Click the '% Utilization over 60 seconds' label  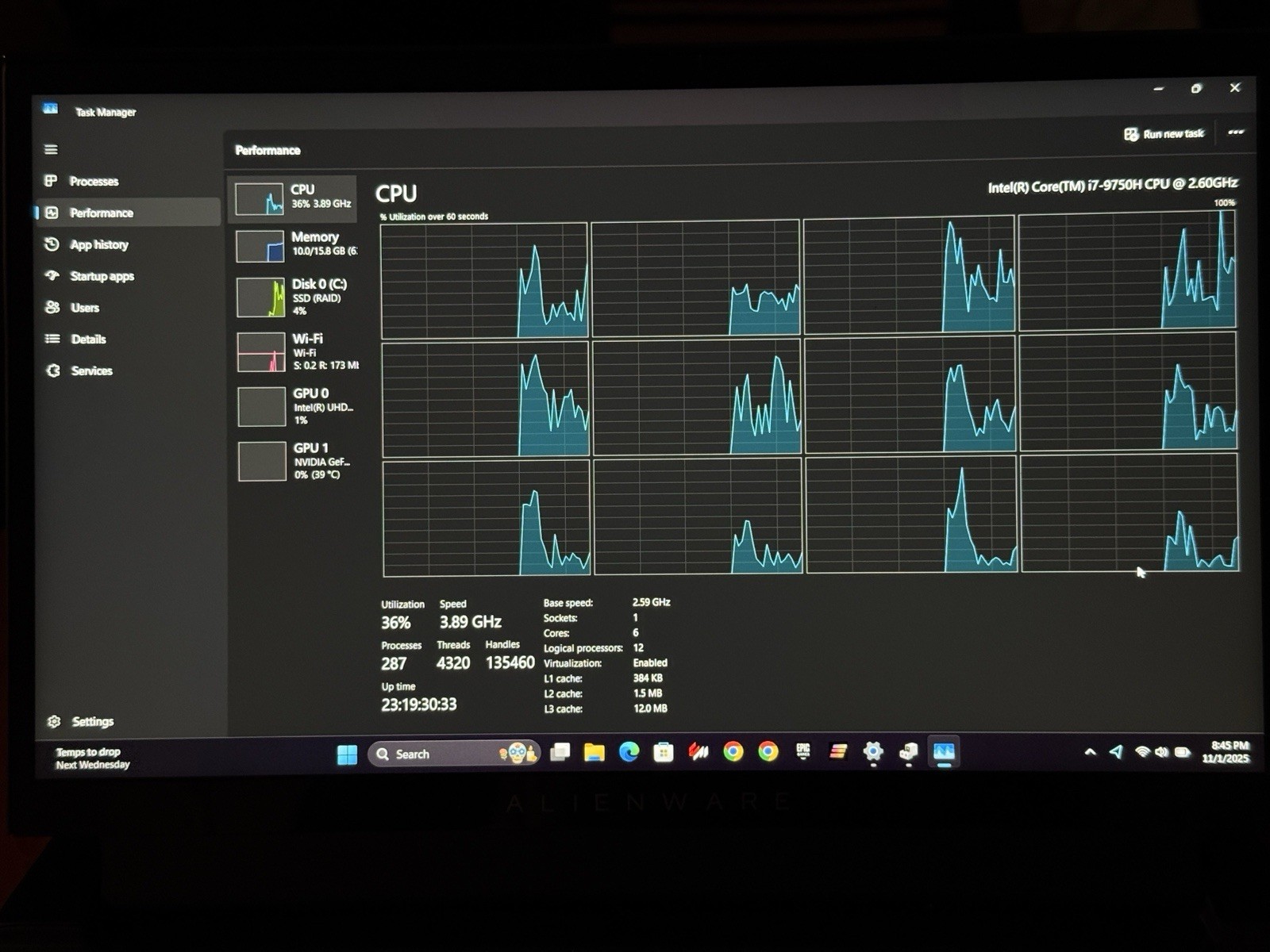pos(434,217)
